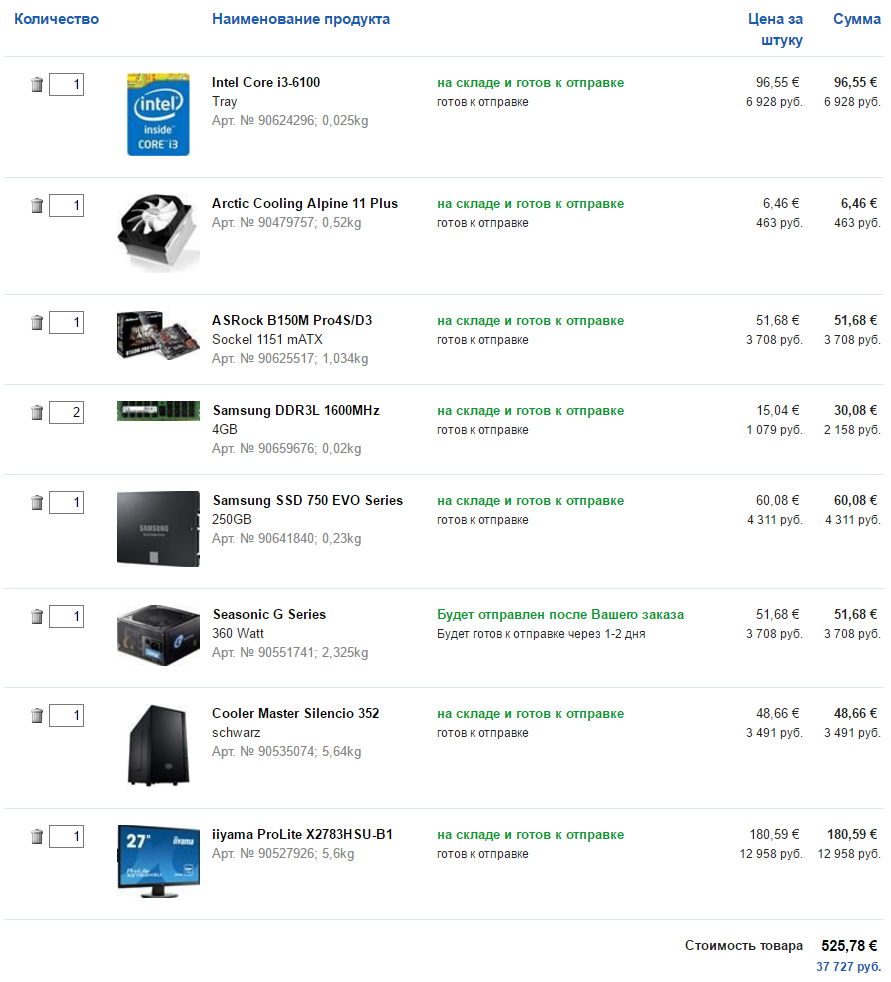Focus quantity box for Samsung DDR3L memory

[x=66, y=412]
